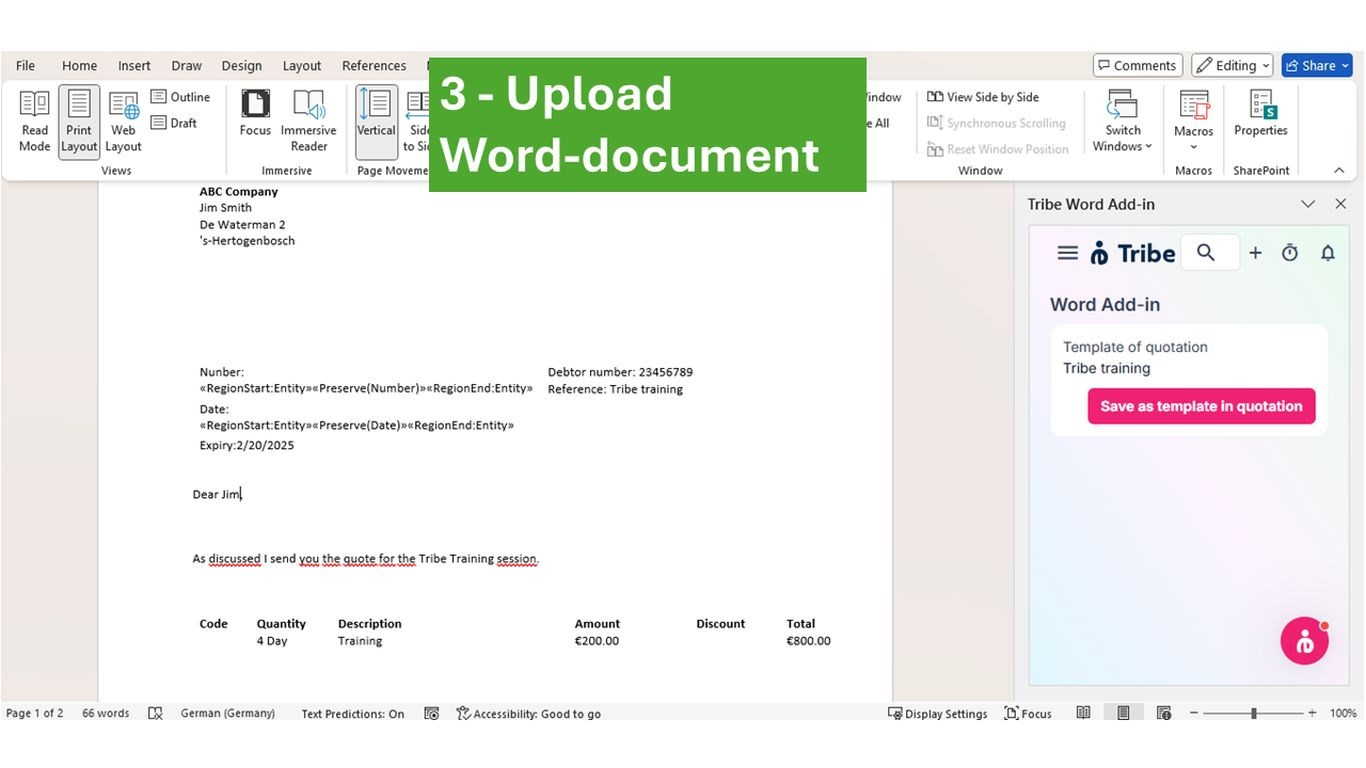Choose the Outline view
1366x768 pixels.
point(181,97)
